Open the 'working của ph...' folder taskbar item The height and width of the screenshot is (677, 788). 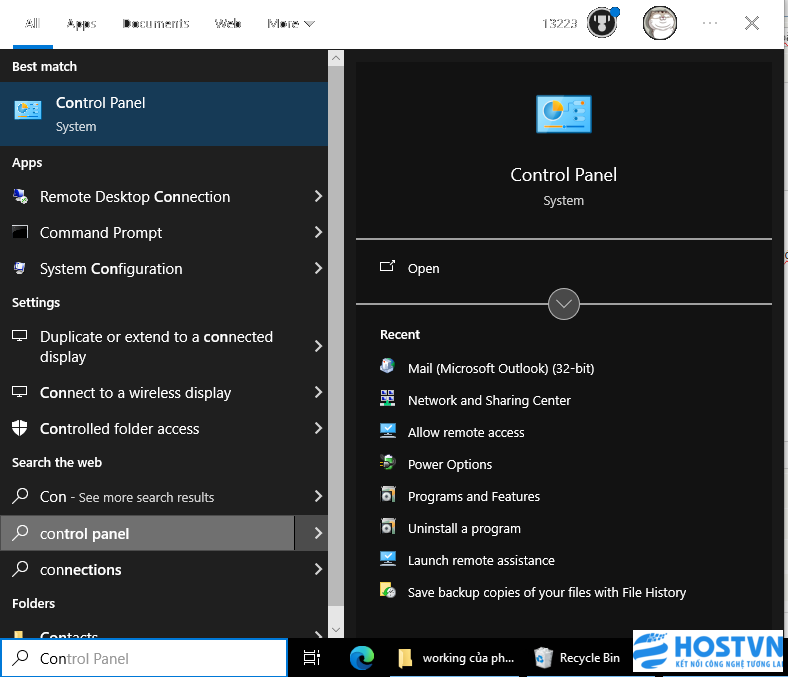tap(456, 658)
